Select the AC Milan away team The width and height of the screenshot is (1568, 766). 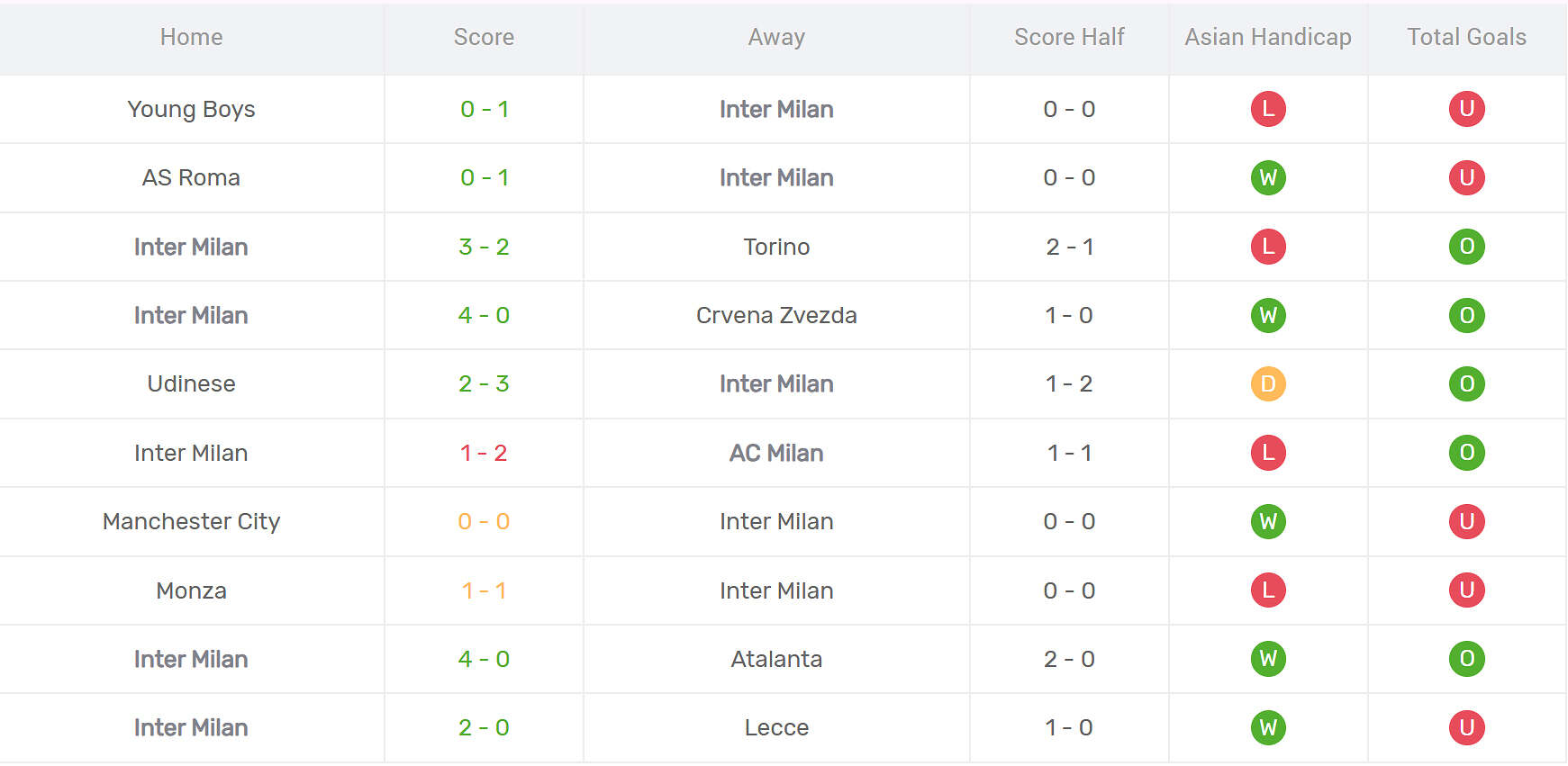[776, 453]
